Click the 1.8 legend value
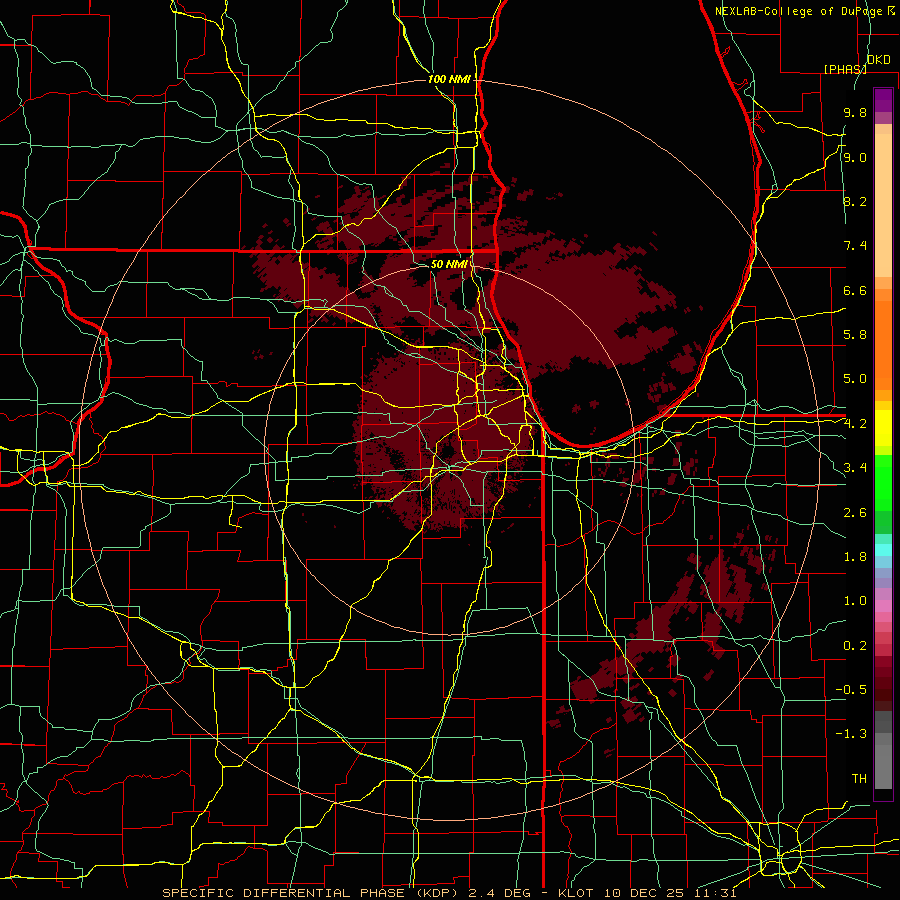 tap(855, 557)
